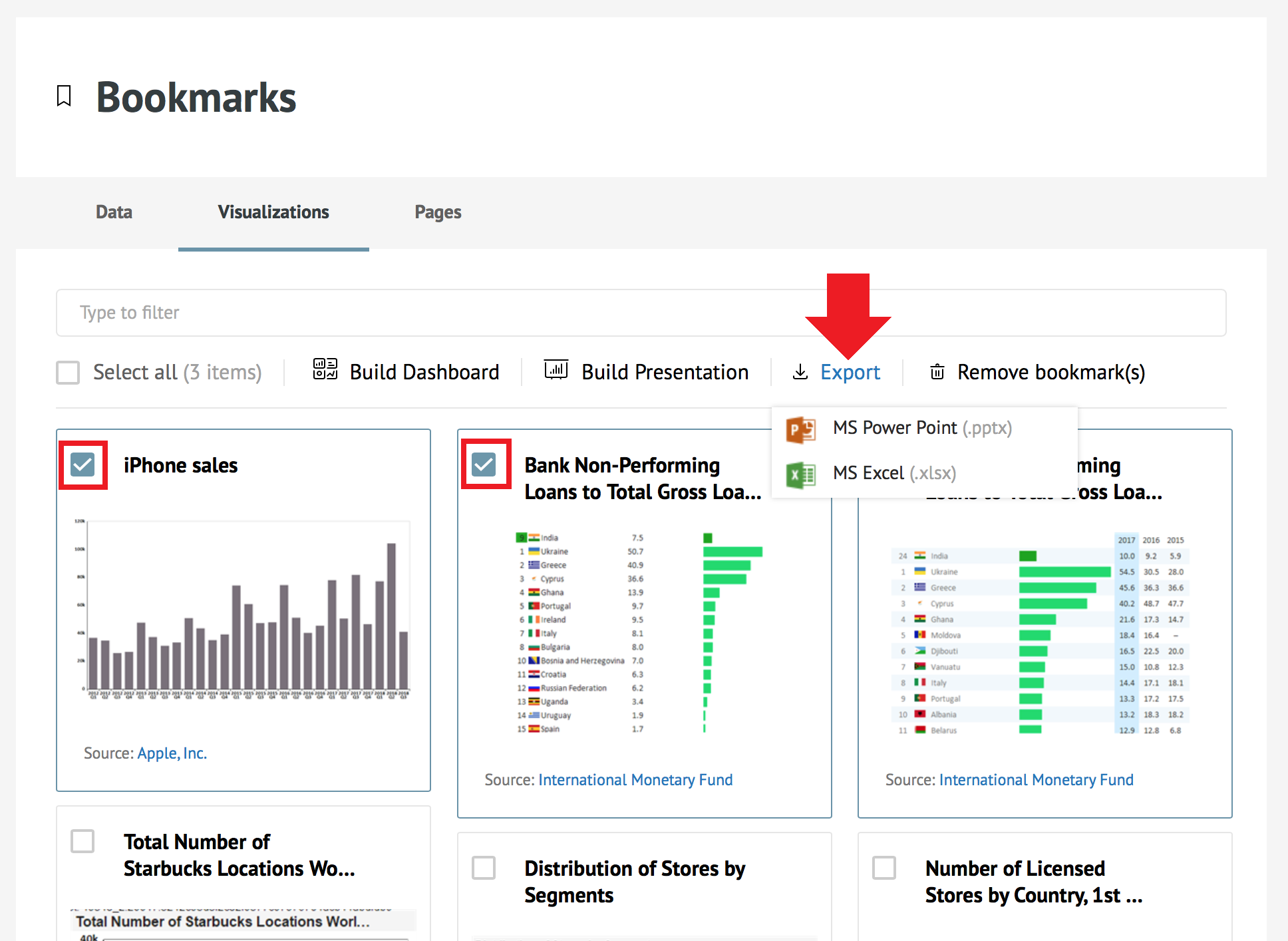Open the Pages tab
Screen dimensions: 1288x941
tap(438, 212)
